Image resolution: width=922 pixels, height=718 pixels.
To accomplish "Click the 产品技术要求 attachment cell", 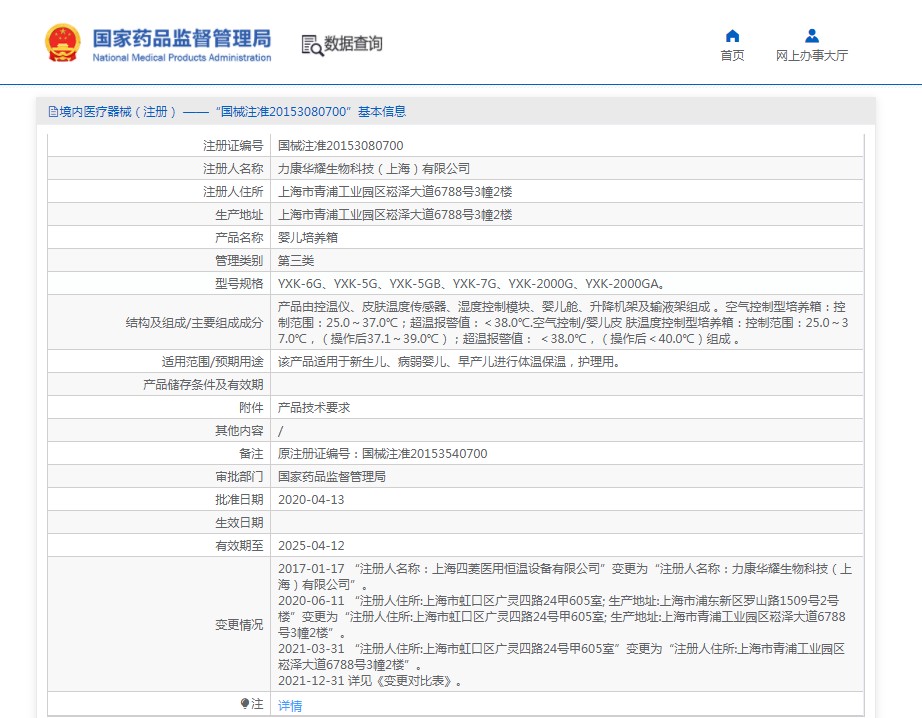I will point(313,407).
